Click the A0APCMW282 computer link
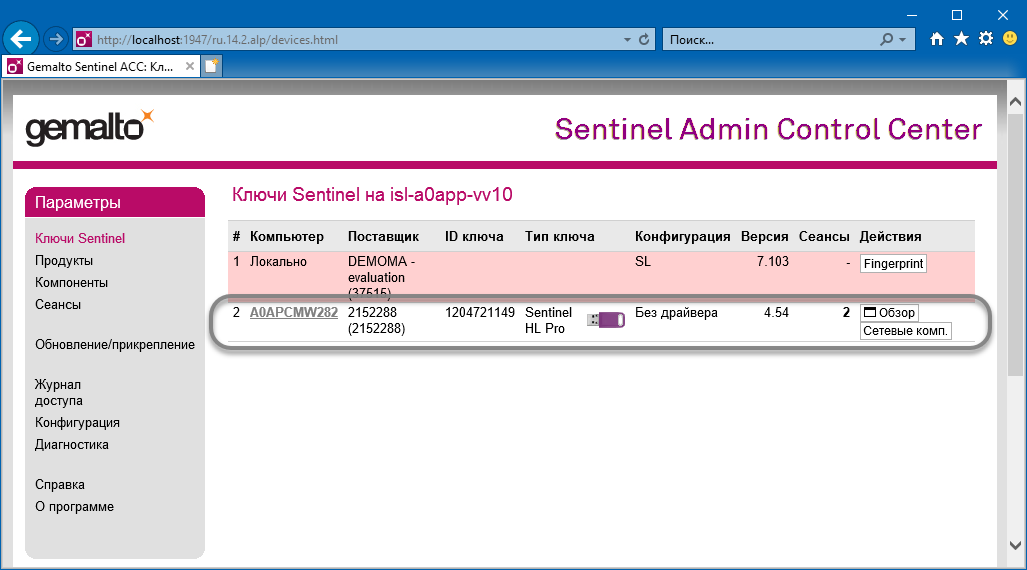Viewport: 1027px width, 570px height. coord(294,313)
